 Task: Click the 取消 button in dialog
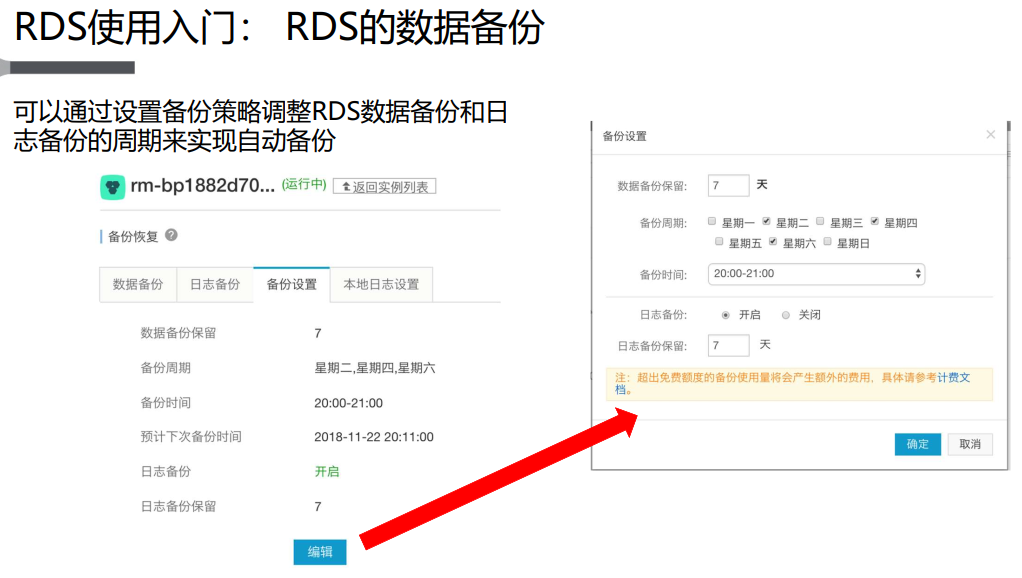[x=970, y=444]
